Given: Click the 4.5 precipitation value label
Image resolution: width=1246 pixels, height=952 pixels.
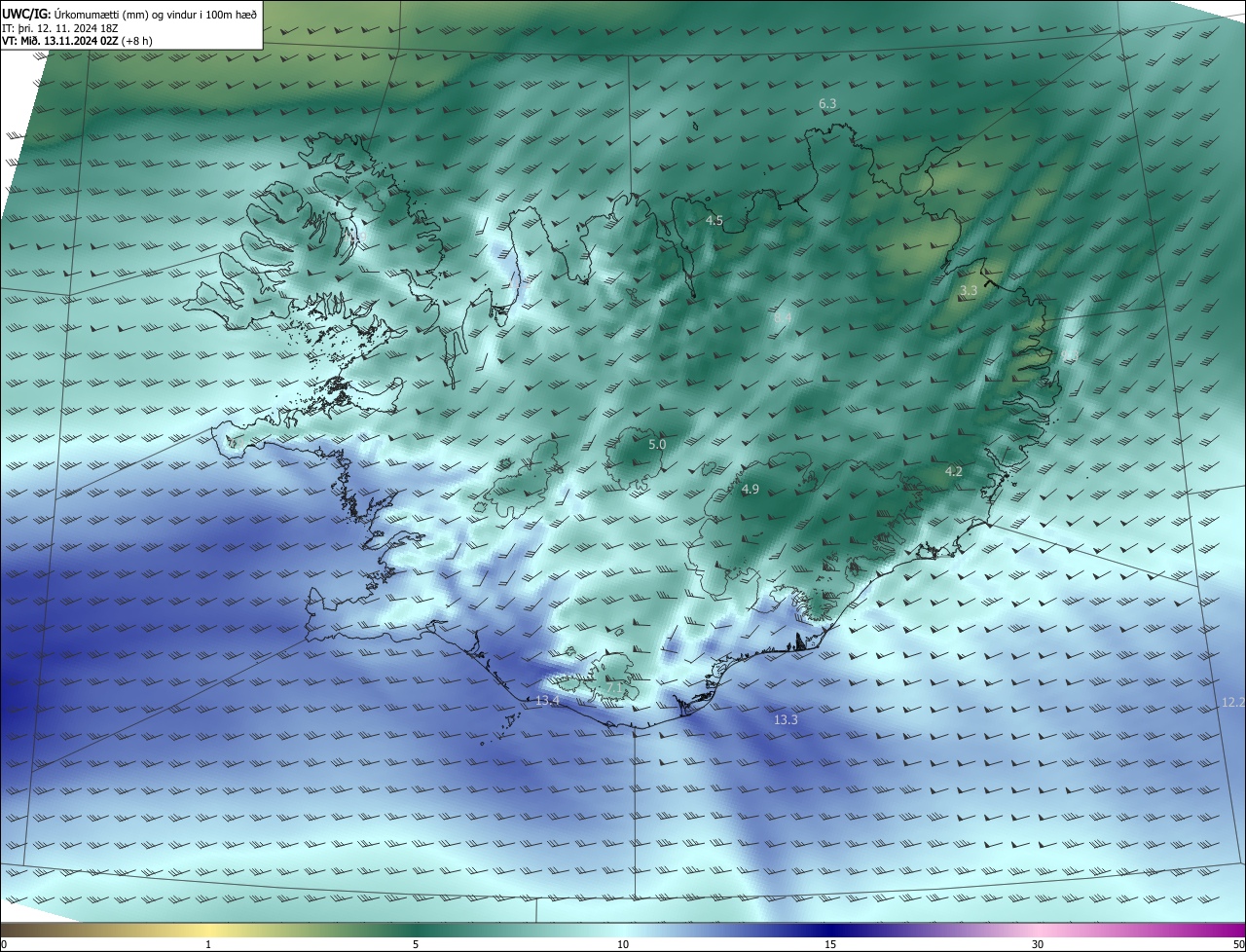Looking at the screenshot, I should [715, 221].
